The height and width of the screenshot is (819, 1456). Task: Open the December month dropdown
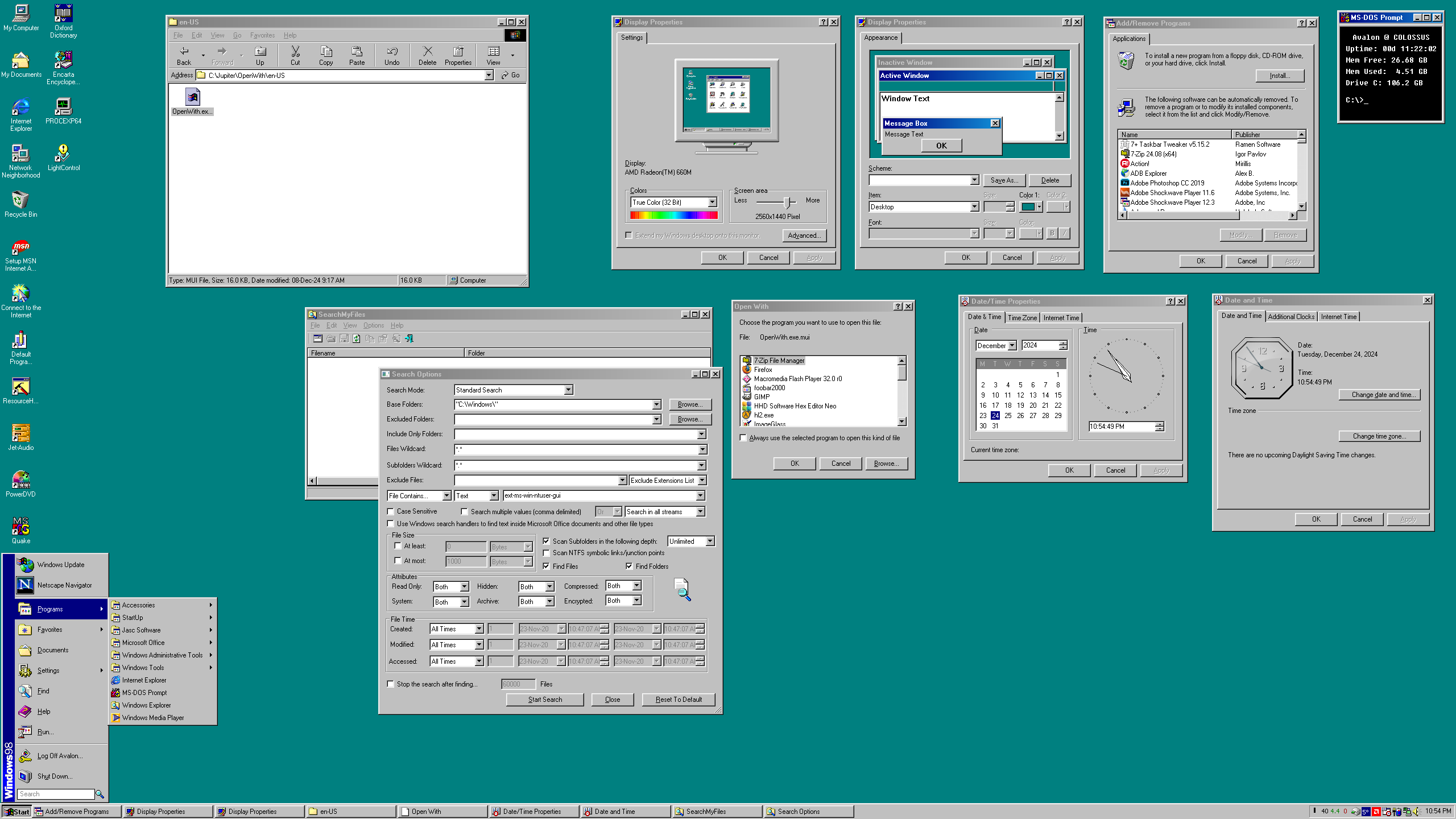[1012, 346]
